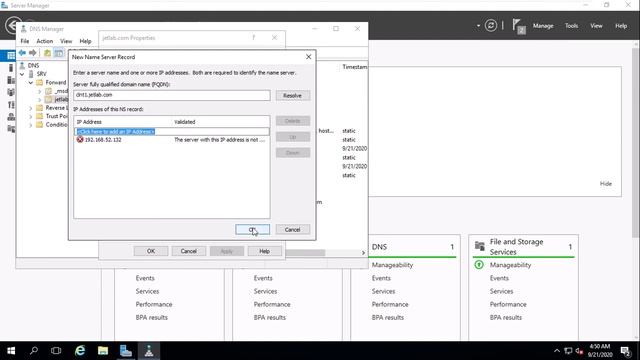Open File Explorer from the taskbar
Image resolution: width=640 pixels, height=360 pixels.
point(103,351)
